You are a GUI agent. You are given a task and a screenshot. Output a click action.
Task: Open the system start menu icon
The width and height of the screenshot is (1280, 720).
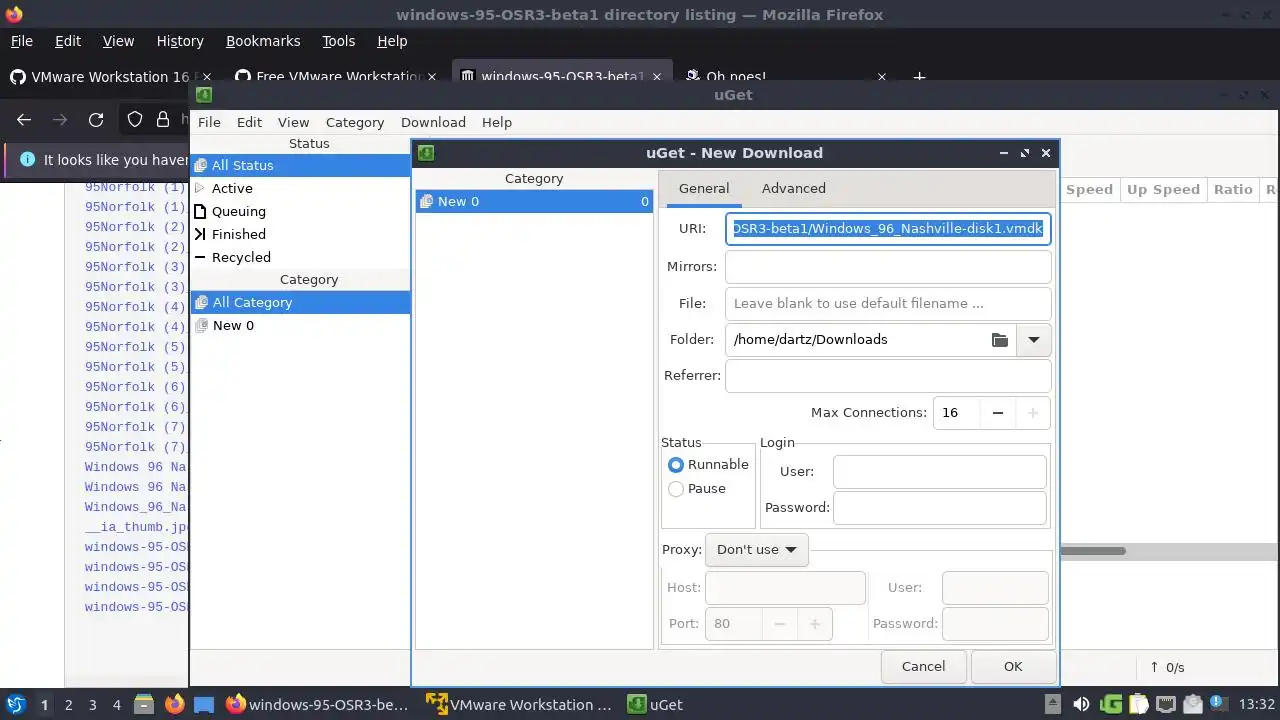(x=15, y=704)
